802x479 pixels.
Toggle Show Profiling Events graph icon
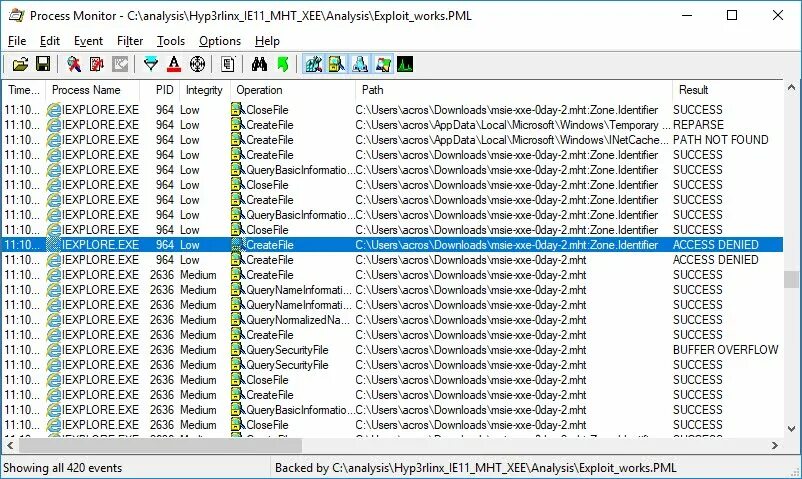coord(405,64)
